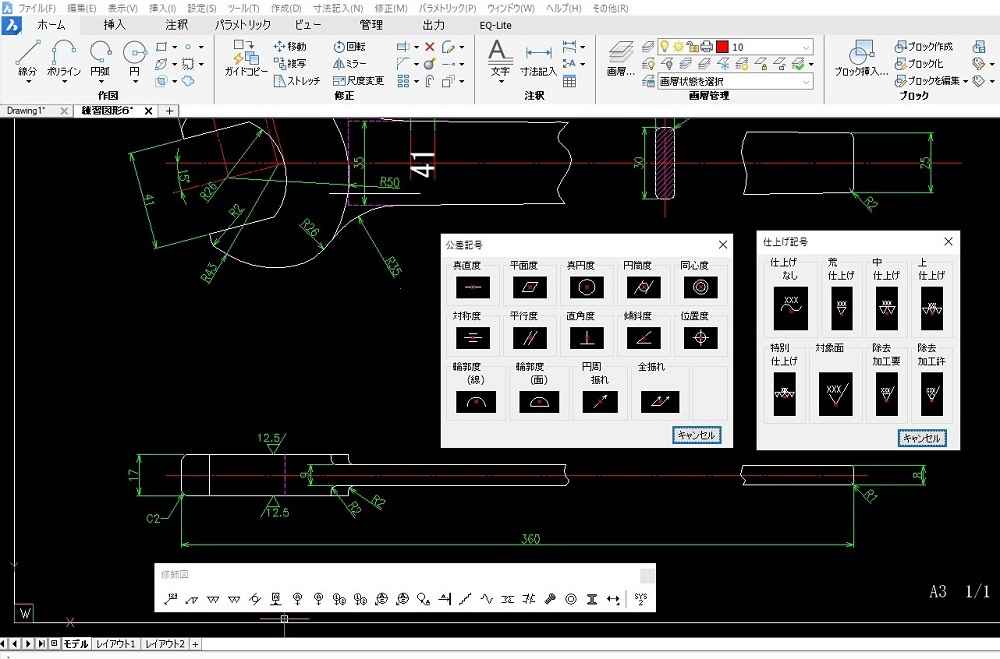This screenshot has height=659, width=1000.
Task: Click the I-beam icon in 修飾図 toolbar
Action: tap(592, 599)
